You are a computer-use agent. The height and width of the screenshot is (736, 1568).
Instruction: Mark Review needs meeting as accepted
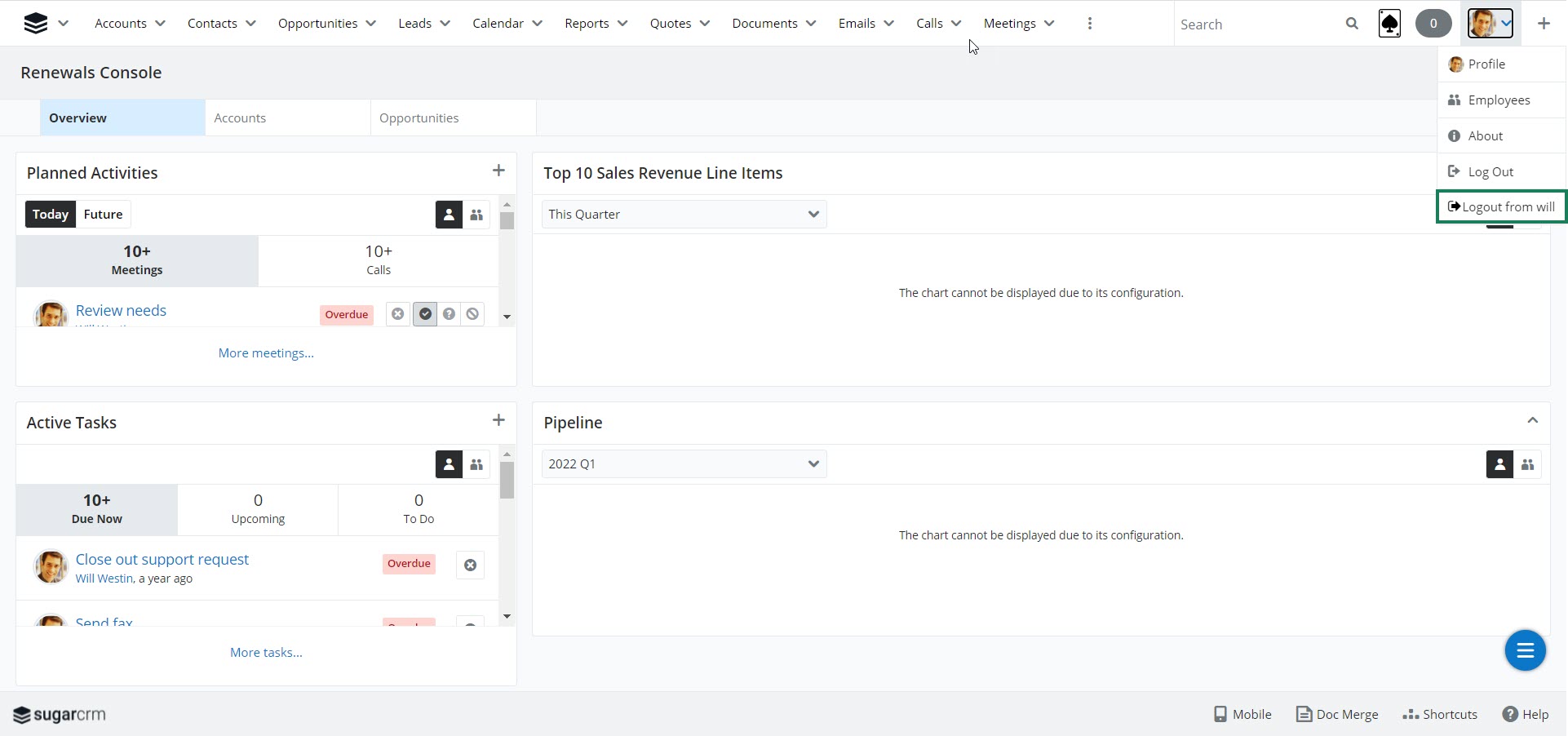pos(425,314)
